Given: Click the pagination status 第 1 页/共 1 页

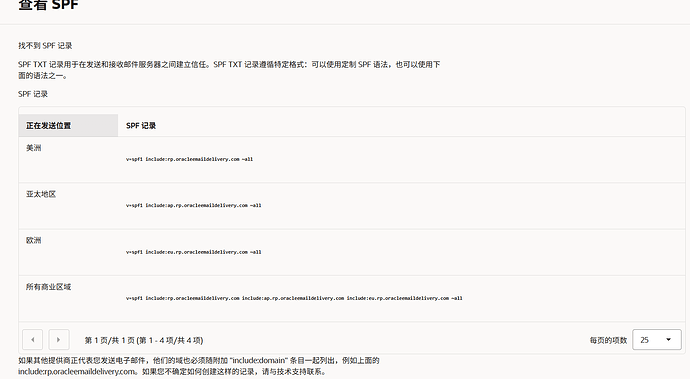Looking at the screenshot, I should click(143, 340).
